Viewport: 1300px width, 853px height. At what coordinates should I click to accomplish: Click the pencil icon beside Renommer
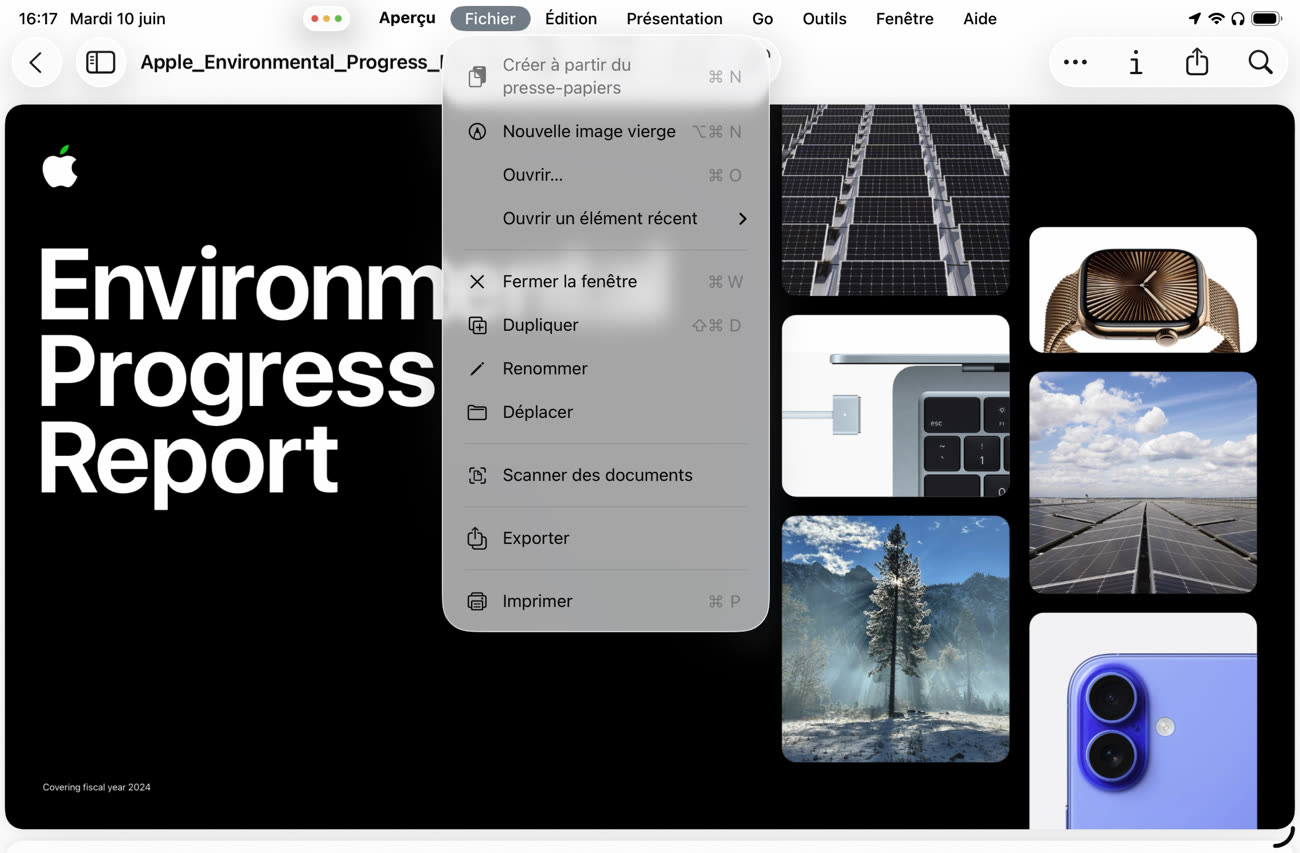click(477, 369)
